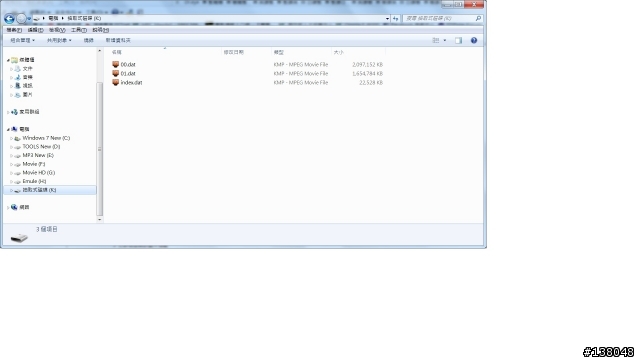Screen dimensions: 640x360
Task: Click the New folder toolbar button
Action: pyautogui.click(x=118, y=40)
